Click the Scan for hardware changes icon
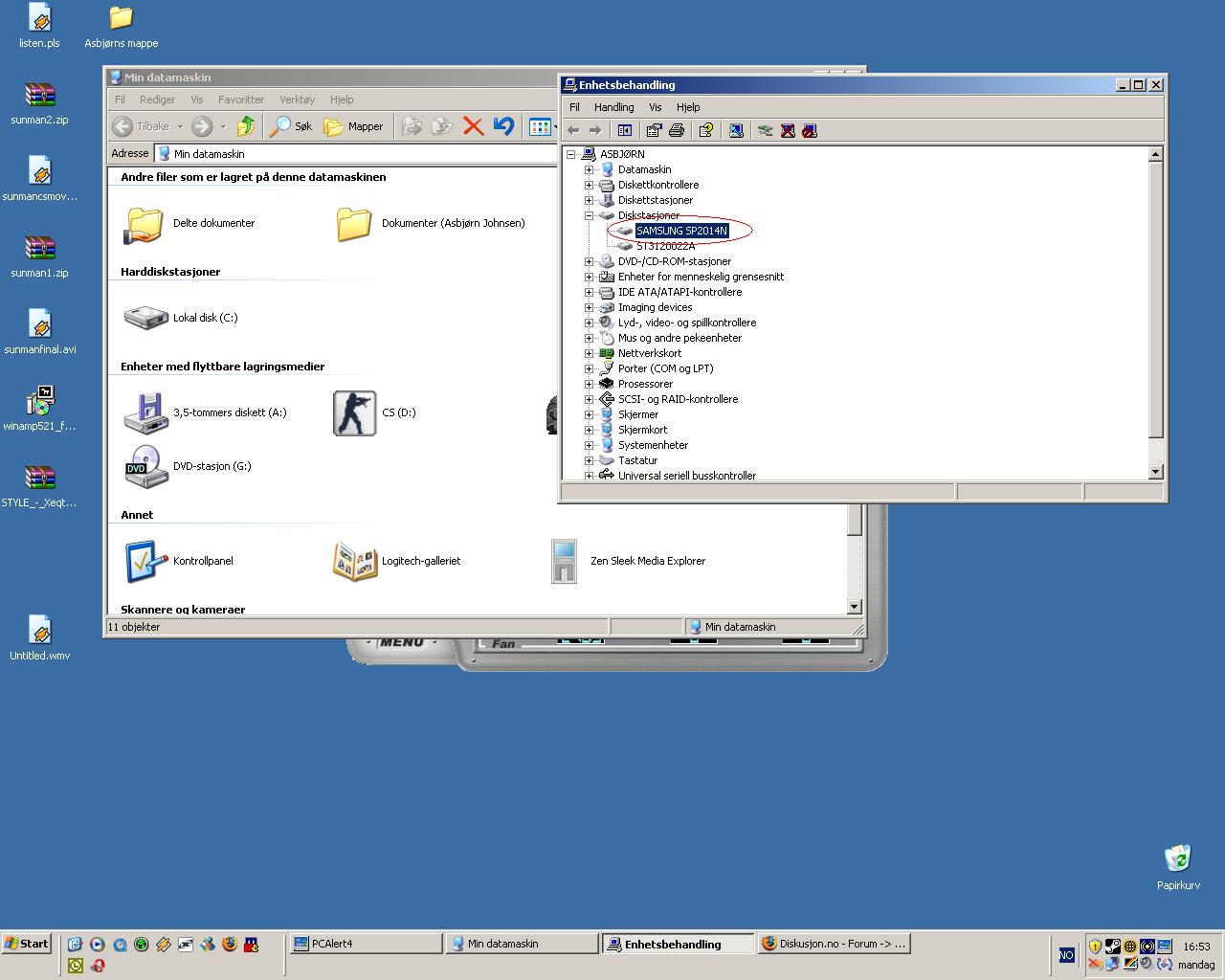This screenshot has width=1225, height=980. pyautogui.click(x=736, y=130)
